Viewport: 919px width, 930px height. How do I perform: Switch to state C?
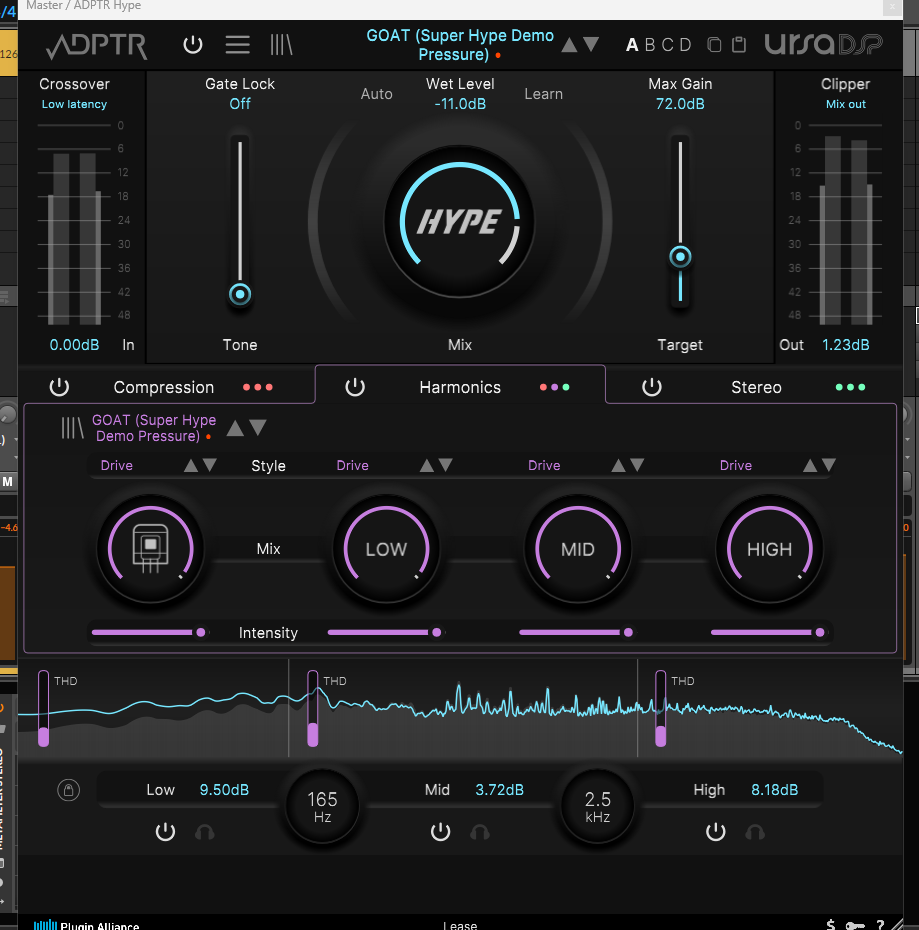pos(667,45)
